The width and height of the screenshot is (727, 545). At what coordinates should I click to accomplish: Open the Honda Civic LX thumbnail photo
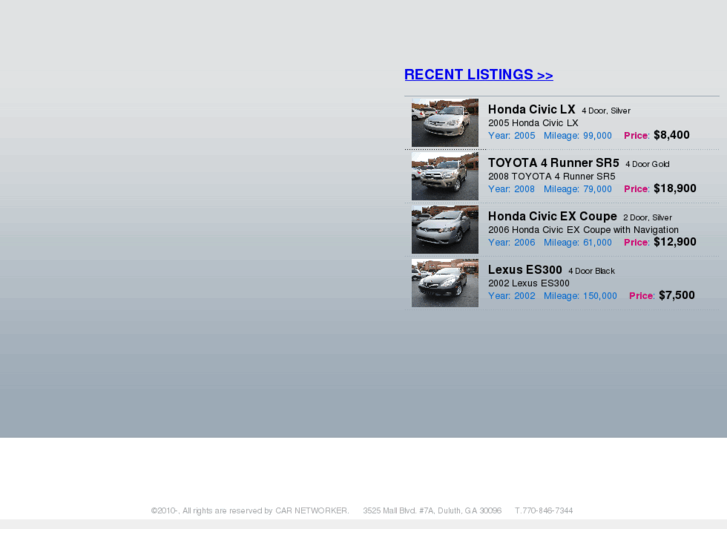pos(445,122)
